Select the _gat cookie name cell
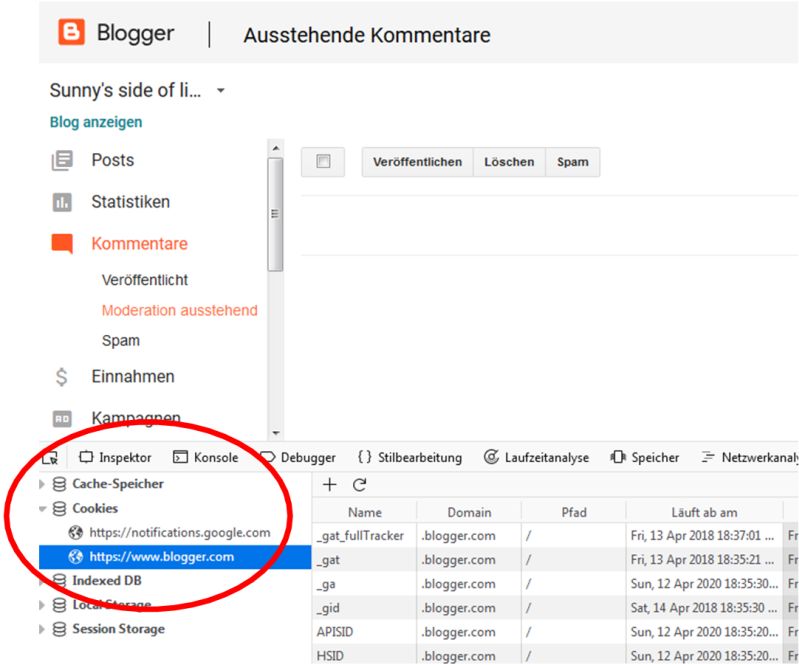The width and height of the screenshot is (799, 665). point(365,560)
